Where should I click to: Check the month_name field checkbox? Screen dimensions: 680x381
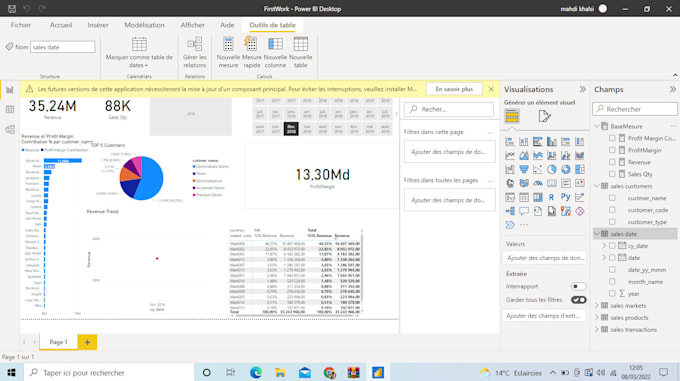pyautogui.click(x=612, y=282)
